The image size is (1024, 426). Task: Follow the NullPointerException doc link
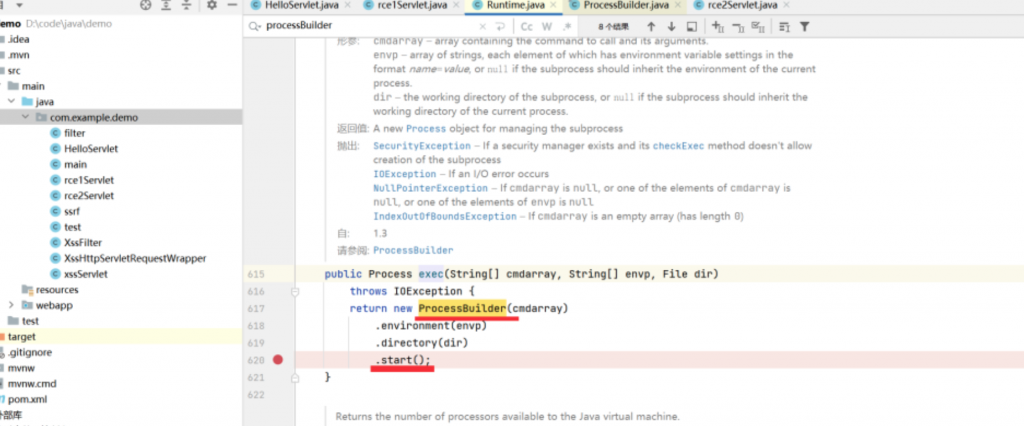click(x=432, y=188)
